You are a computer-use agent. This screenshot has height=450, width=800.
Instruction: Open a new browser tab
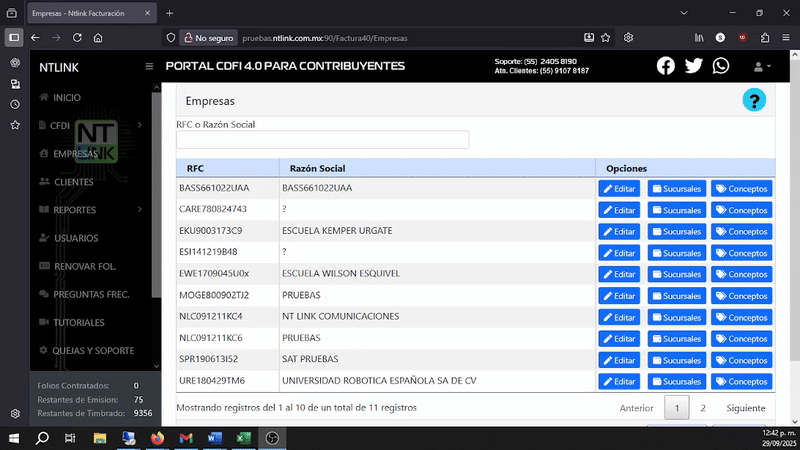pos(169,13)
